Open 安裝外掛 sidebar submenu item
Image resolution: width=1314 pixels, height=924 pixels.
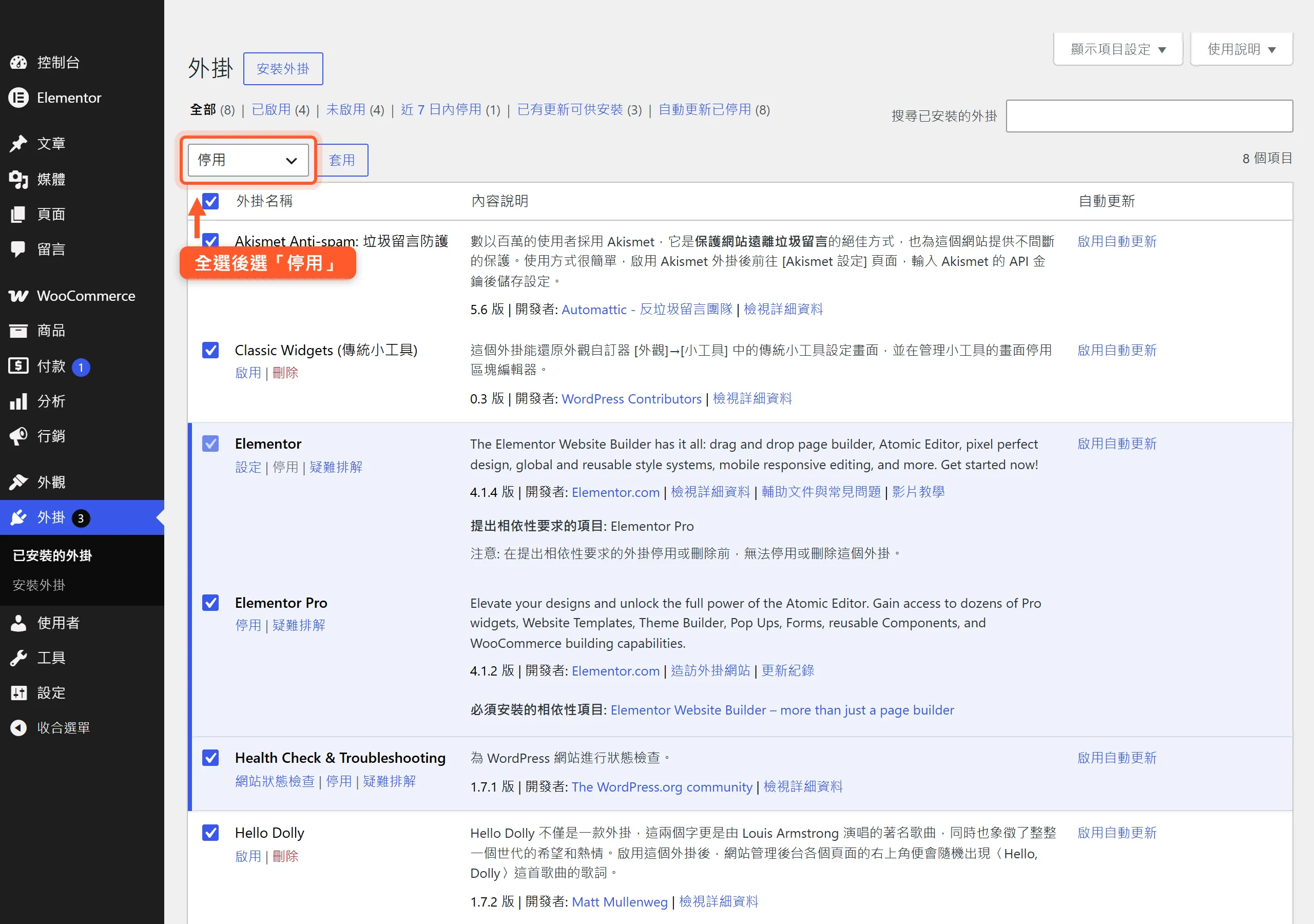39,585
